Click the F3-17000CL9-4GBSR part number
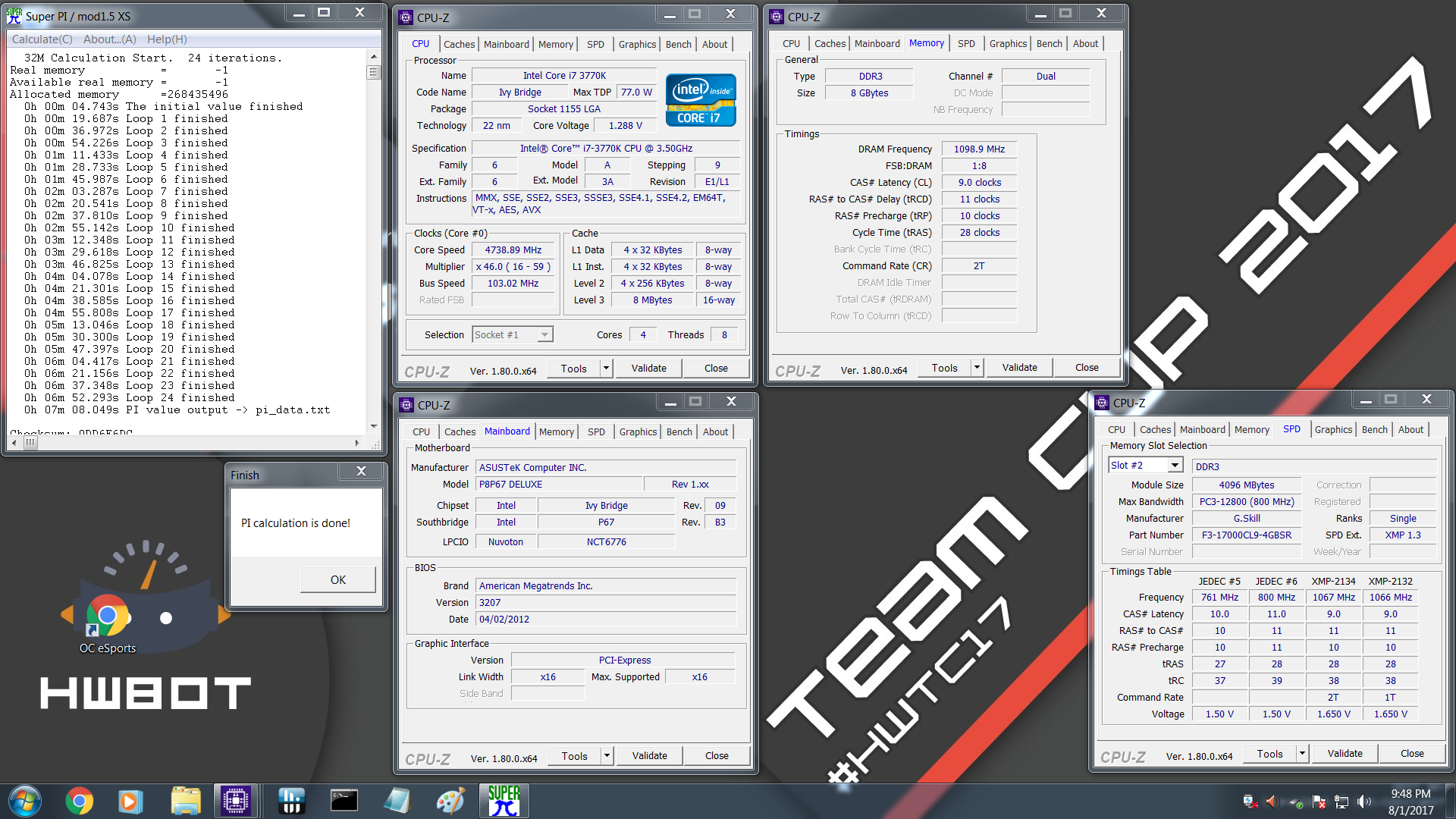 1246,535
